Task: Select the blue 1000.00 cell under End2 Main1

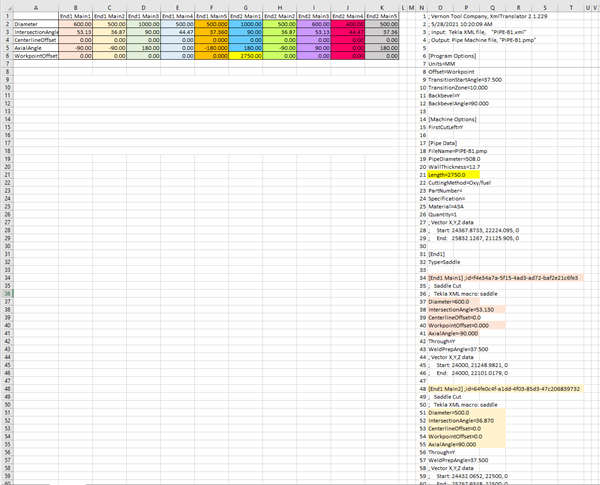Action: 246,24
